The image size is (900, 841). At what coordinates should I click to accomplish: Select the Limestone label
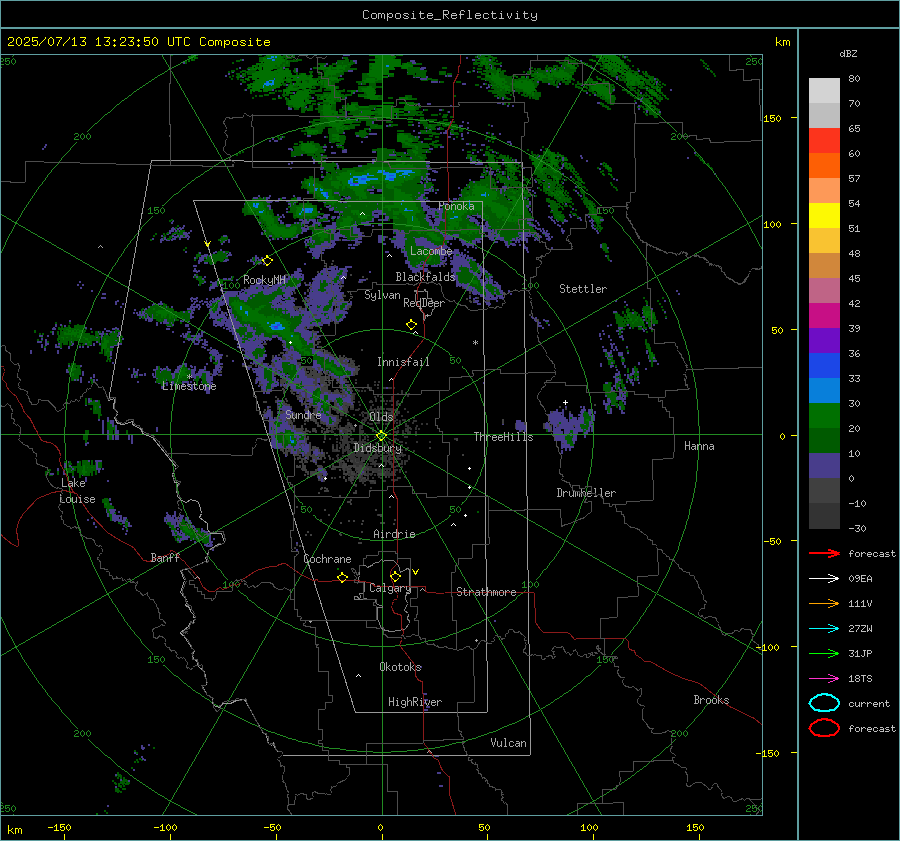pyautogui.click(x=189, y=386)
